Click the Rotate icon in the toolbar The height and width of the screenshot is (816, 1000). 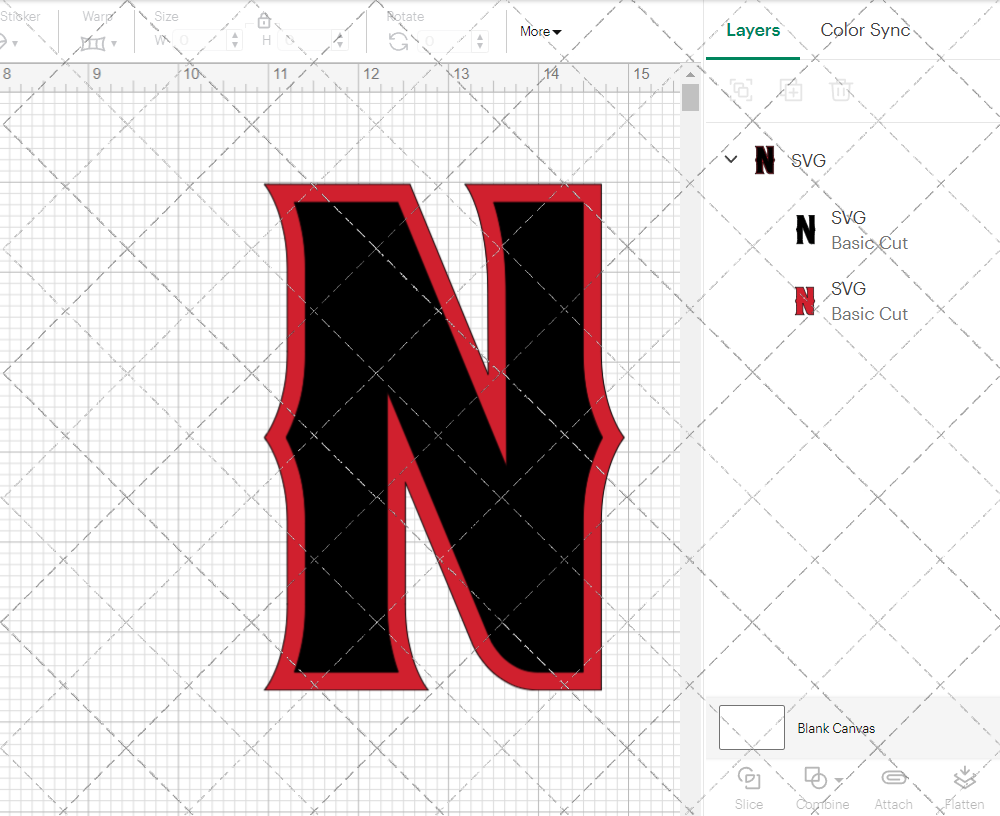398,41
